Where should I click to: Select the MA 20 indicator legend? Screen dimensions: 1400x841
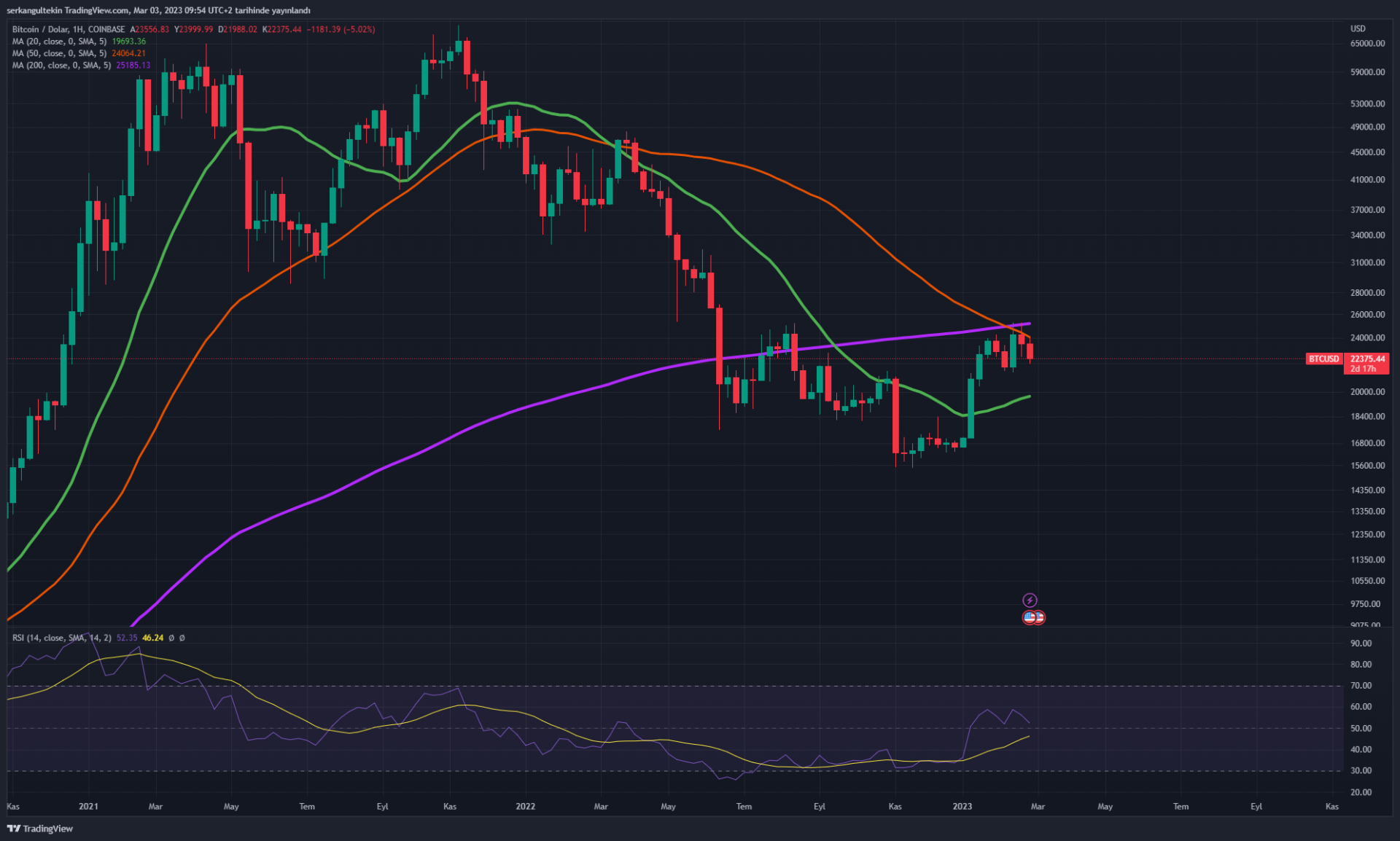(x=59, y=42)
